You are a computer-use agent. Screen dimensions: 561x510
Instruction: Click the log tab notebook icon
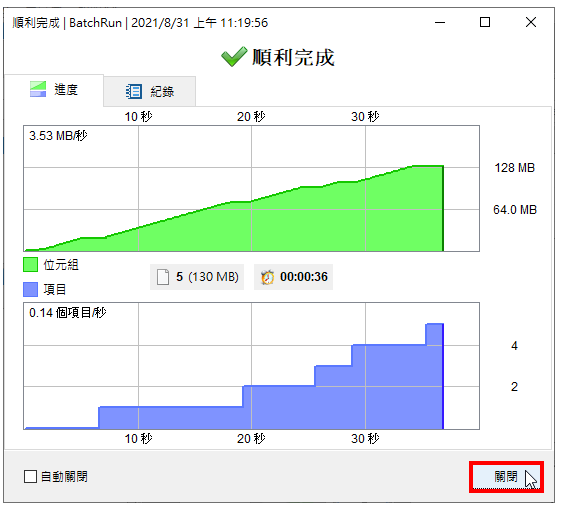(134, 92)
